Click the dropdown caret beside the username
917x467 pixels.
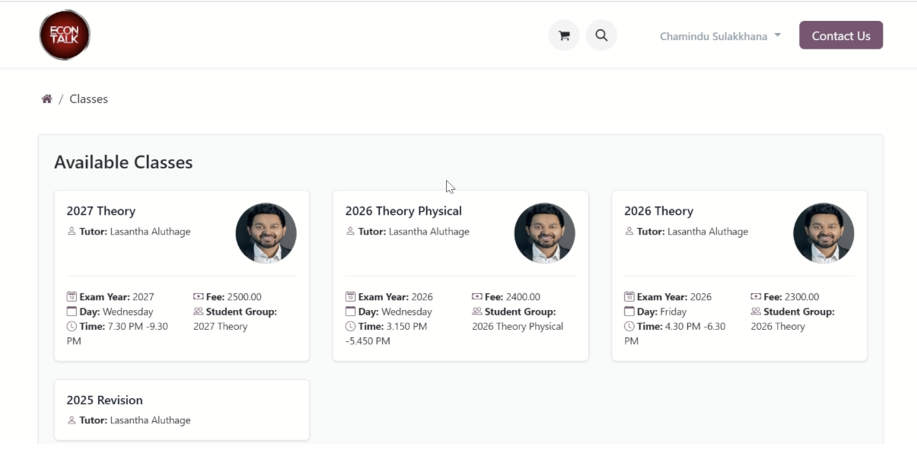778,36
